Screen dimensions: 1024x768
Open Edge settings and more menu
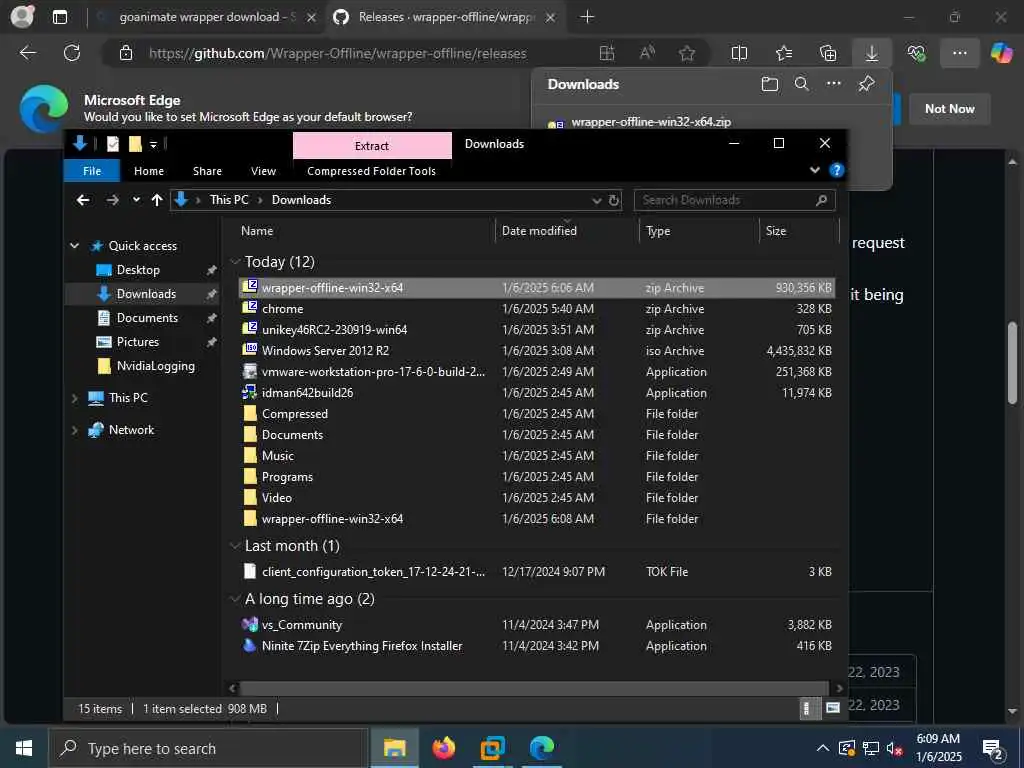[x=959, y=54]
